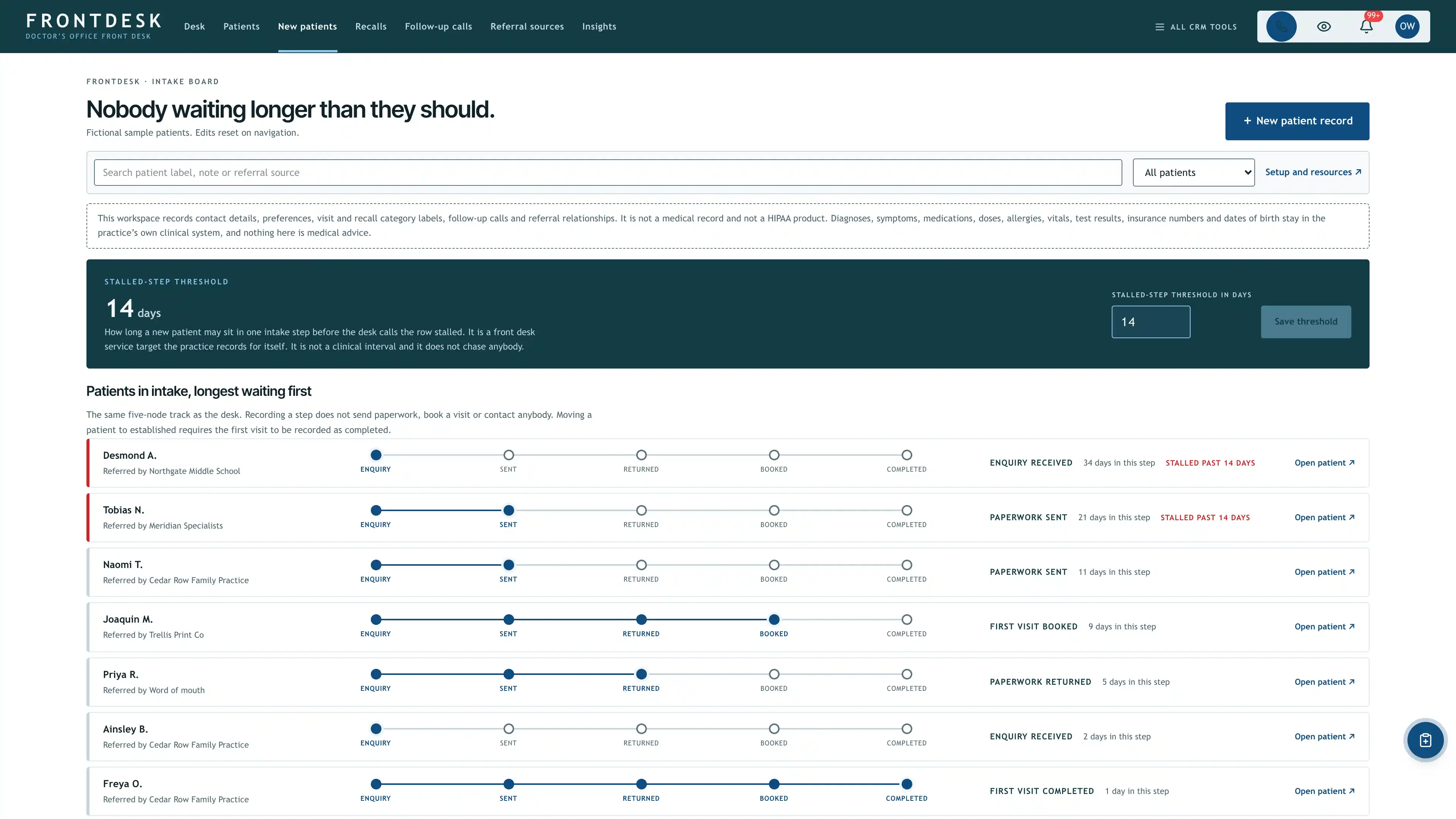This screenshot has height=819, width=1456.
Task: View the Insights tab
Action: [599, 27]
